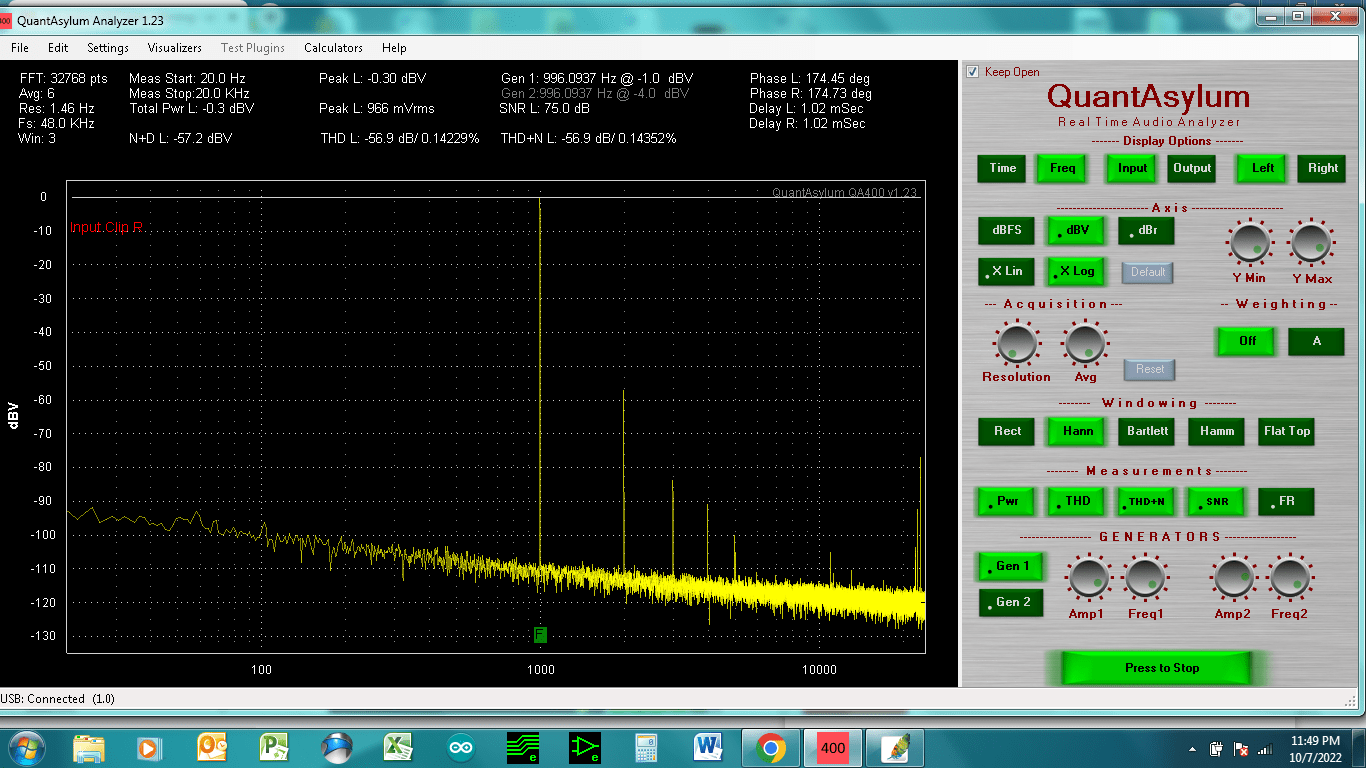This screenshot has width=1366, height=768.
Task: Click the Resolution knob
Action: [1016, 344]
